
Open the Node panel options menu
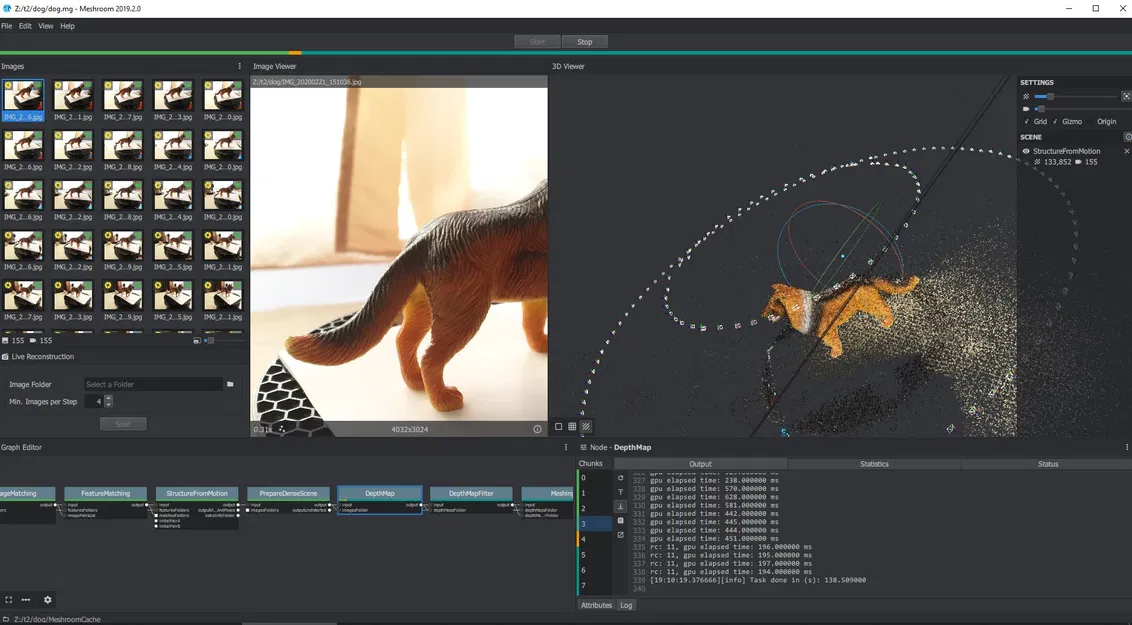(x=1126, y=447)
